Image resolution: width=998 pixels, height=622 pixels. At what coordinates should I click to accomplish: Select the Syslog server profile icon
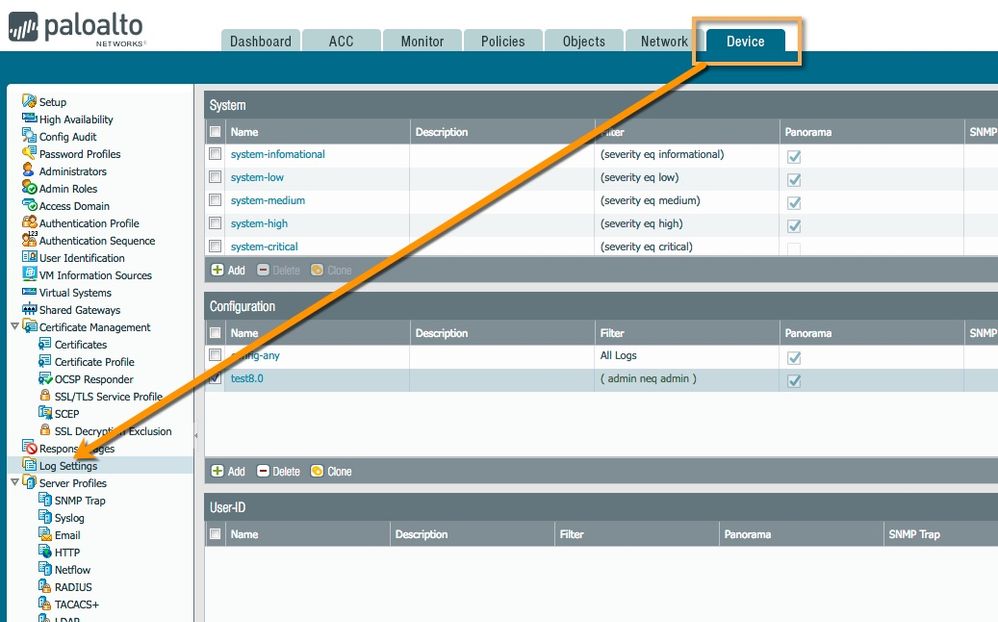point(45,518)
